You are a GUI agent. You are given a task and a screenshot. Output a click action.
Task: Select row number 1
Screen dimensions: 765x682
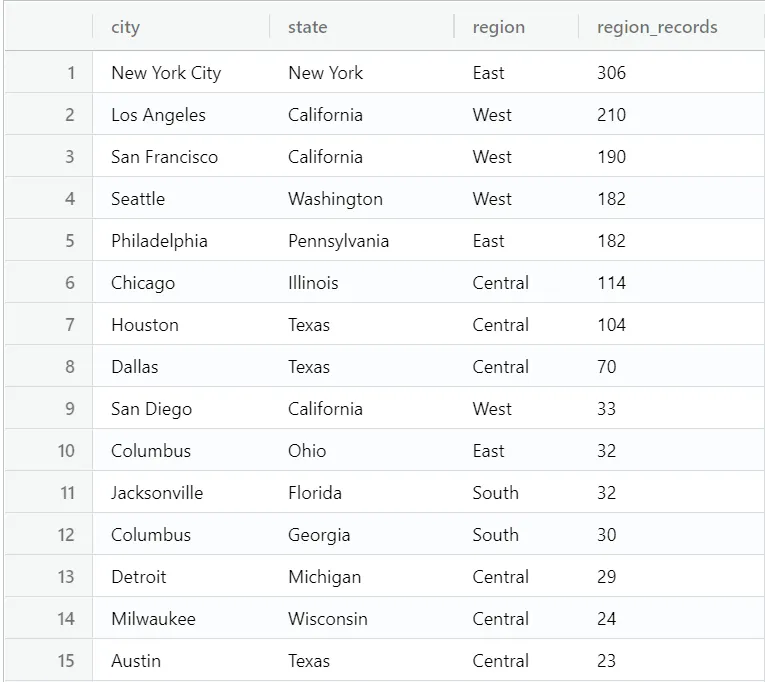[x=71, y=73]
